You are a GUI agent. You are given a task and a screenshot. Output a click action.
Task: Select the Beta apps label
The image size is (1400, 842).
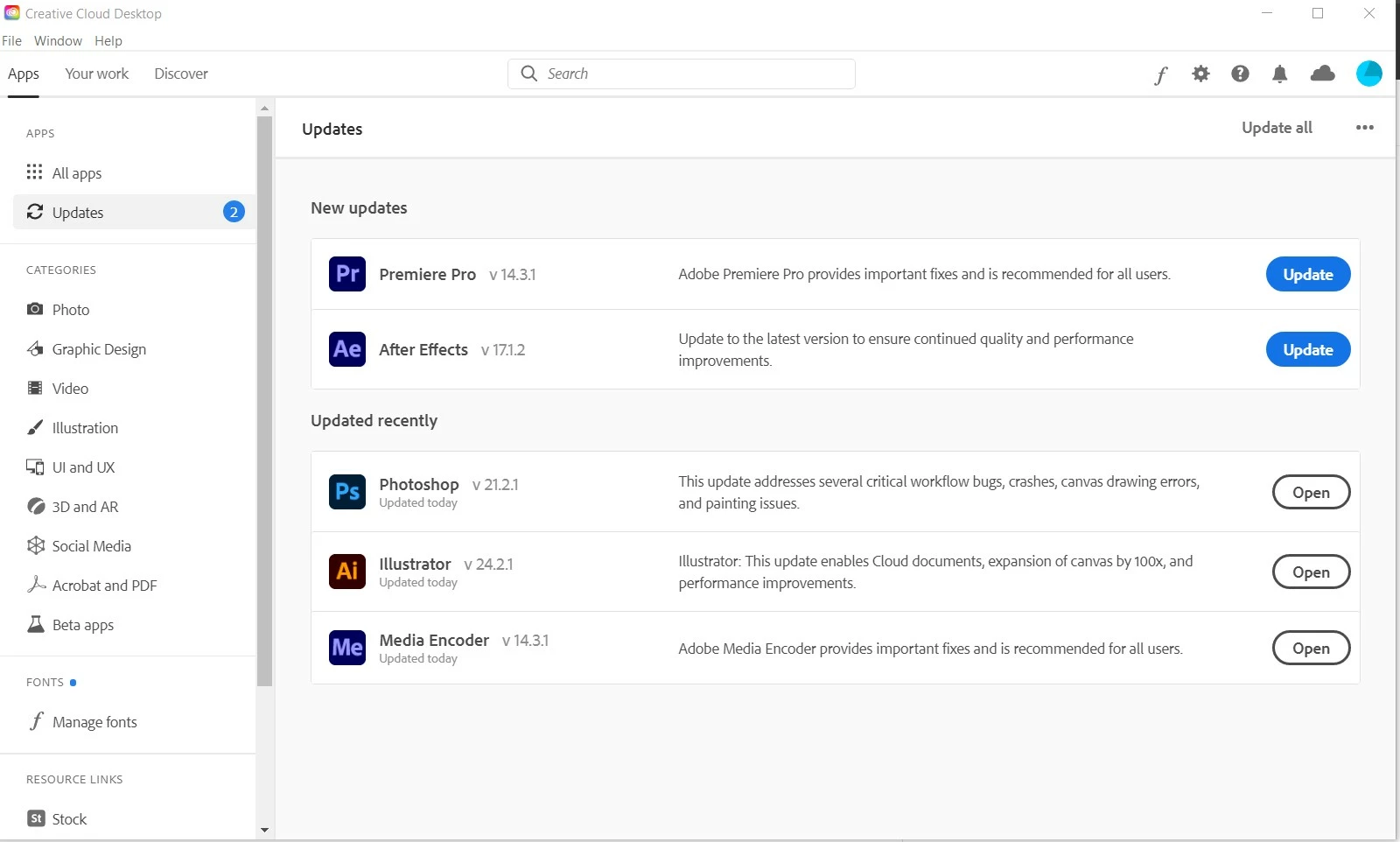tap(83, 625)
